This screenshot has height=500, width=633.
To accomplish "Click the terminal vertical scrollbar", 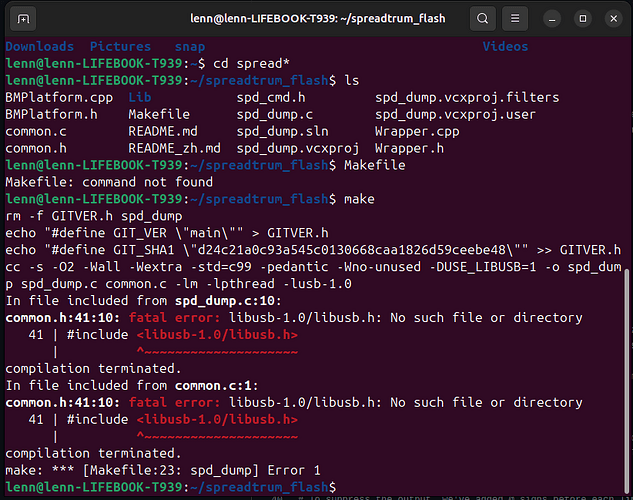I will tap(627, 381).
